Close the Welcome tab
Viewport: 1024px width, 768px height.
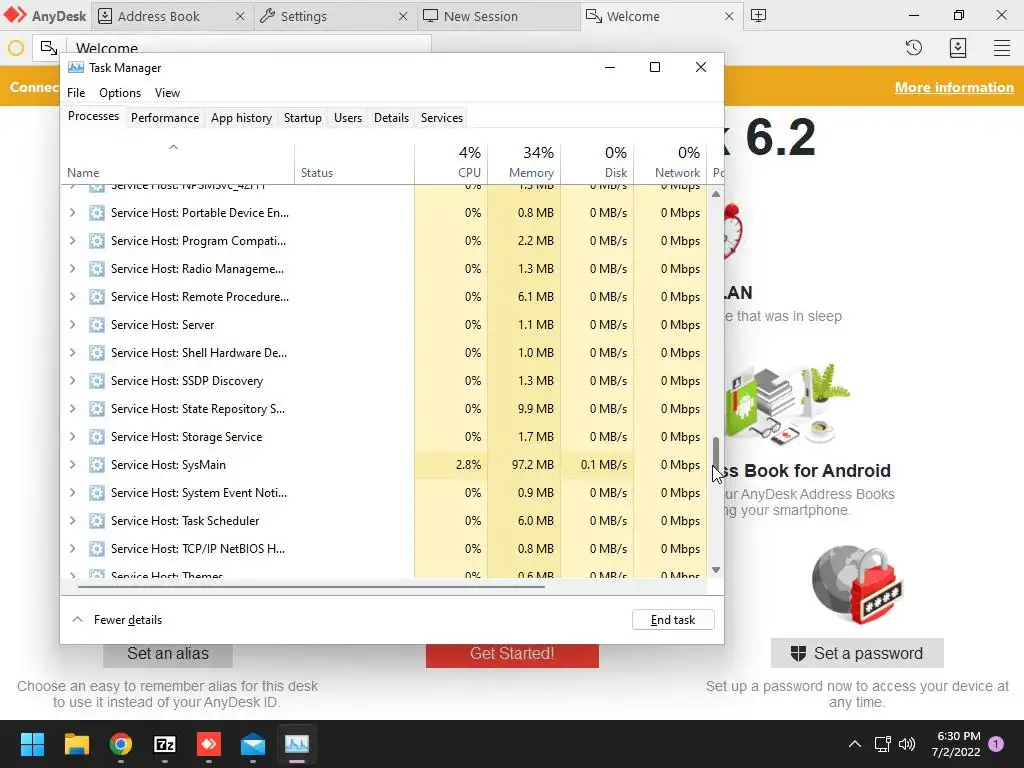coord(729,16)
